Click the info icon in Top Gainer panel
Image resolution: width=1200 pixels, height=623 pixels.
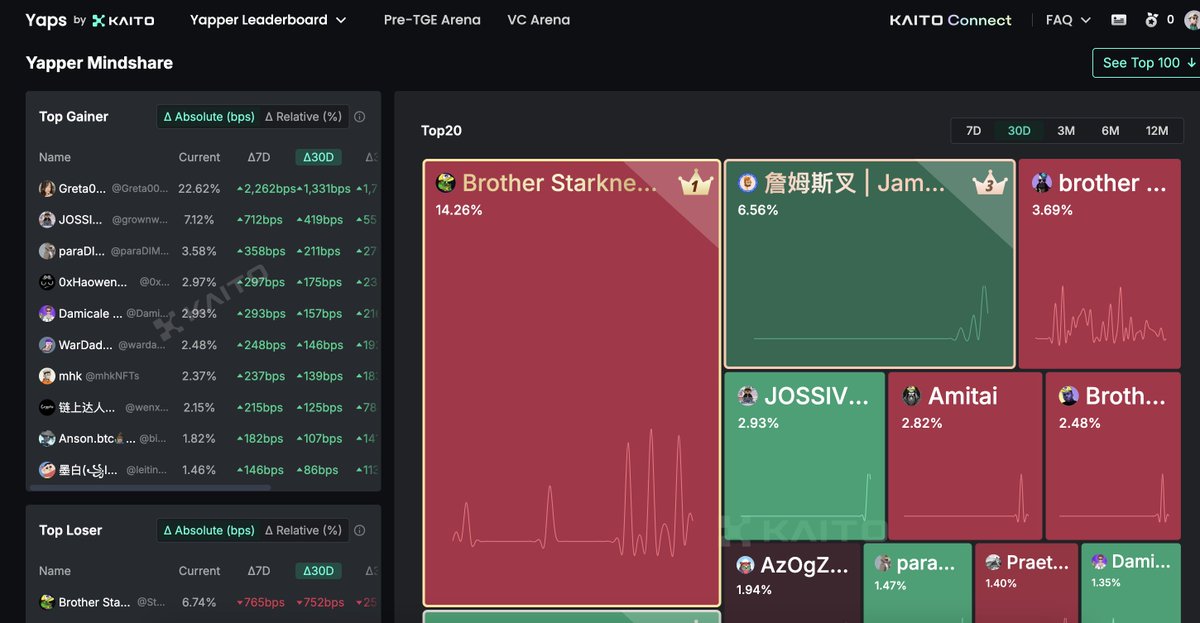(x=360, y=117)
